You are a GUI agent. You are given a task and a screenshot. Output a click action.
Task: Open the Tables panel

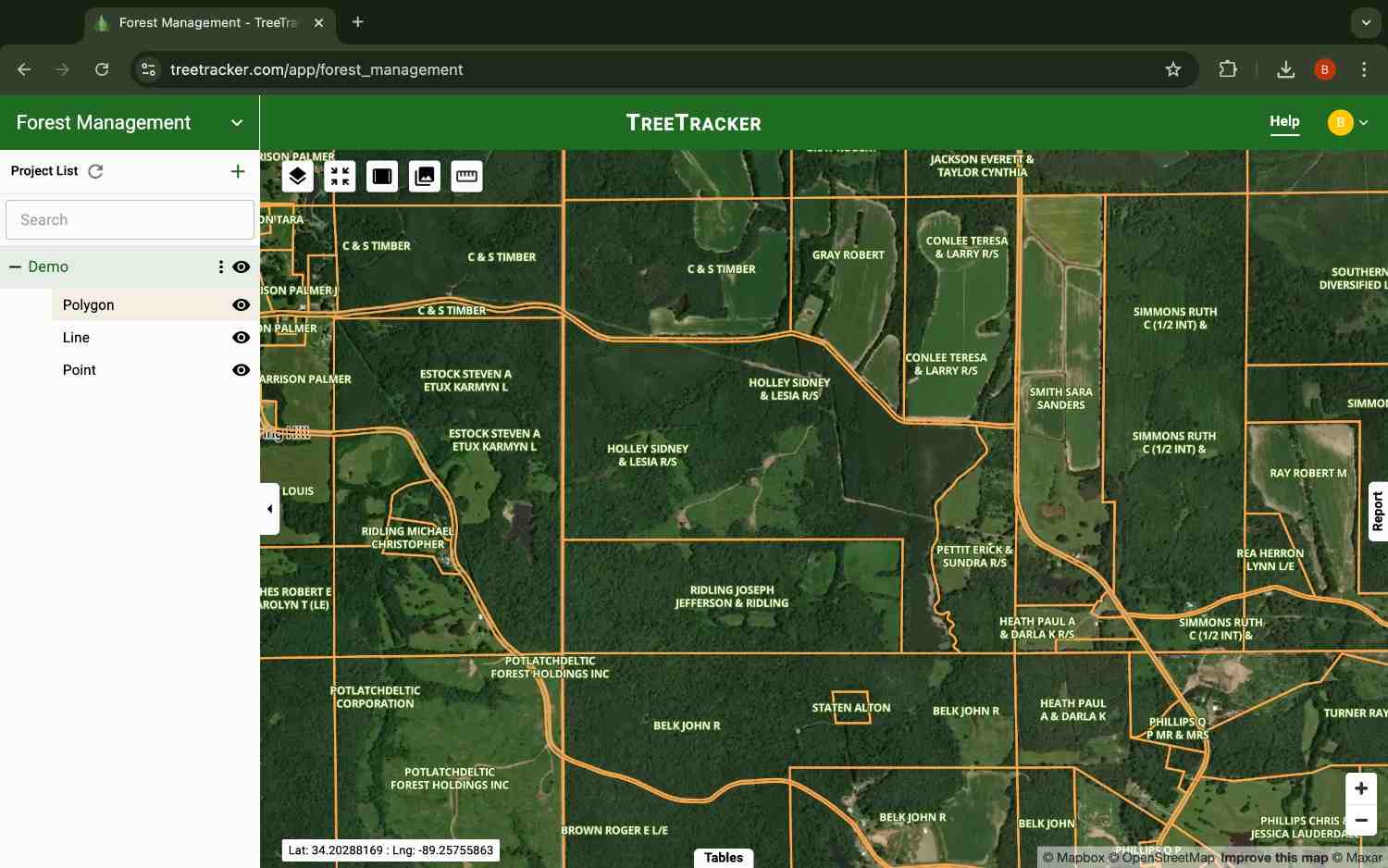click(724, 857)
